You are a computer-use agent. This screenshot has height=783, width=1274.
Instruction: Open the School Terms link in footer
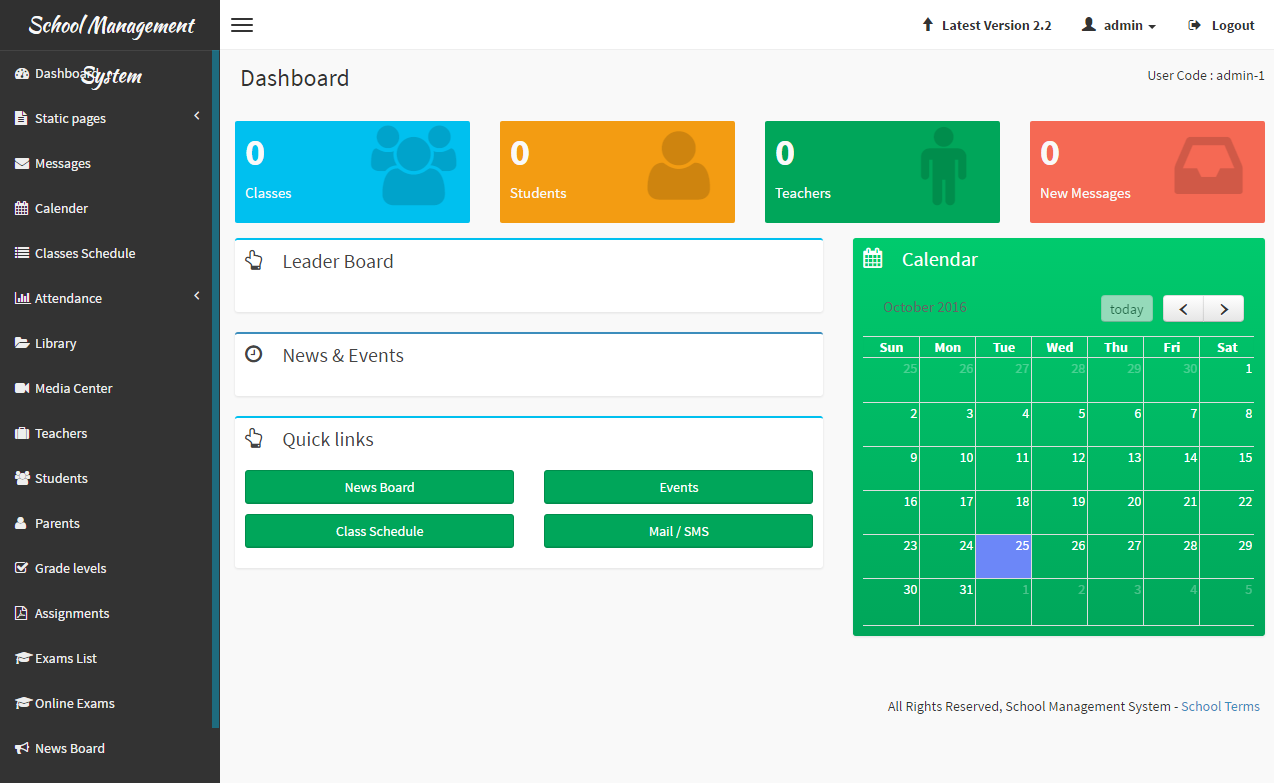[1220, 706]
